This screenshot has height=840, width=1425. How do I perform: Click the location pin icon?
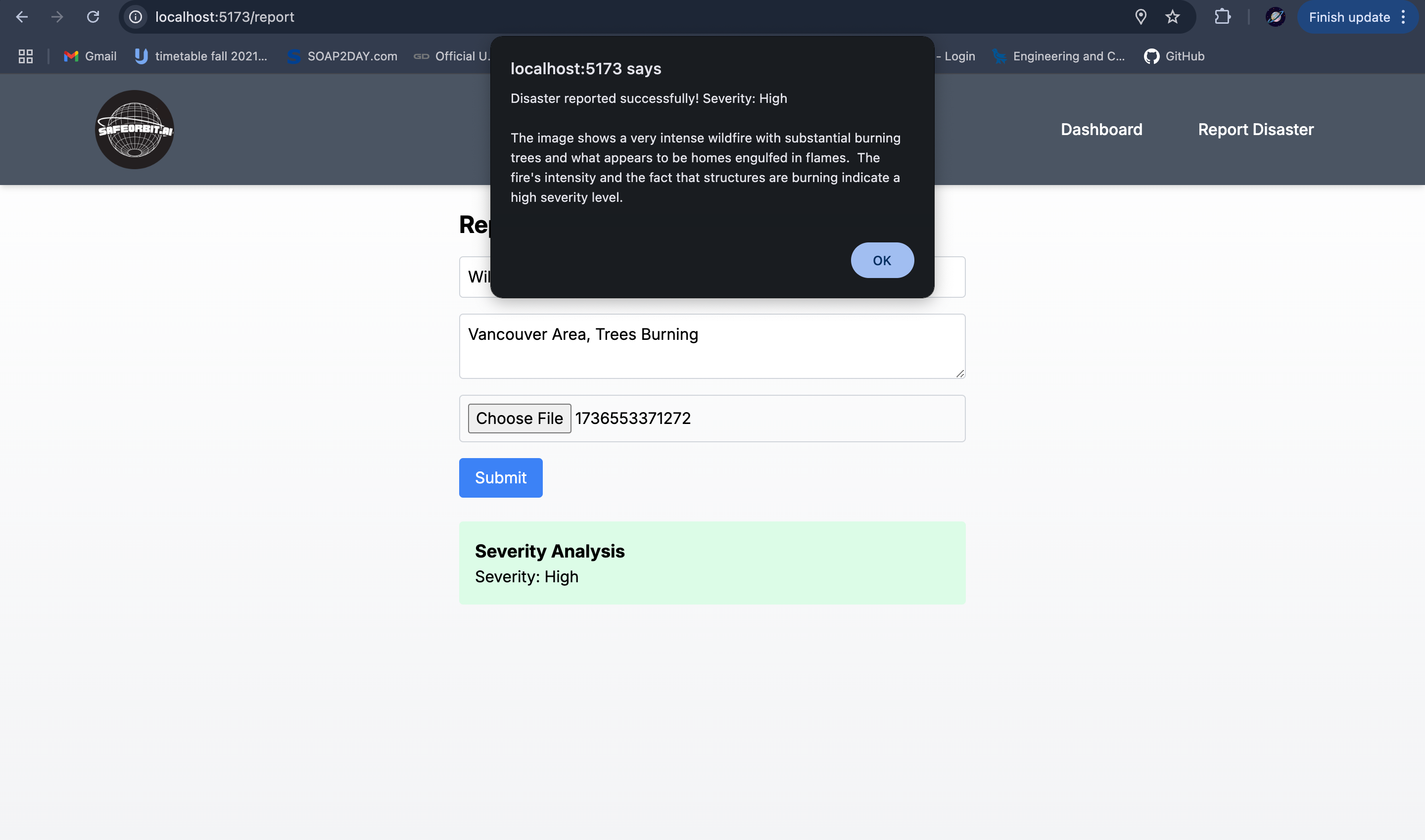pyautogui.click(x=1141, y=17)
